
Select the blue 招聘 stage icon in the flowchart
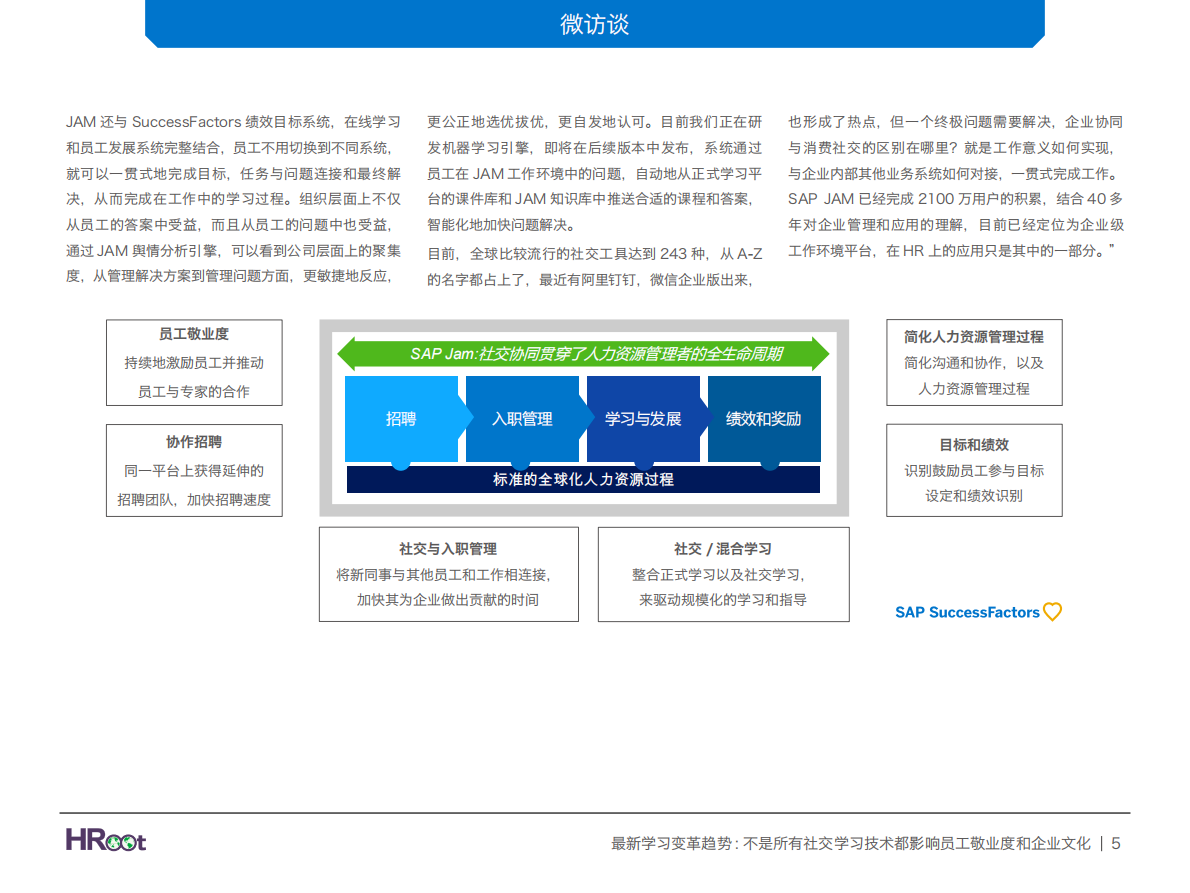pyautogui.click(x=403, y=420)
